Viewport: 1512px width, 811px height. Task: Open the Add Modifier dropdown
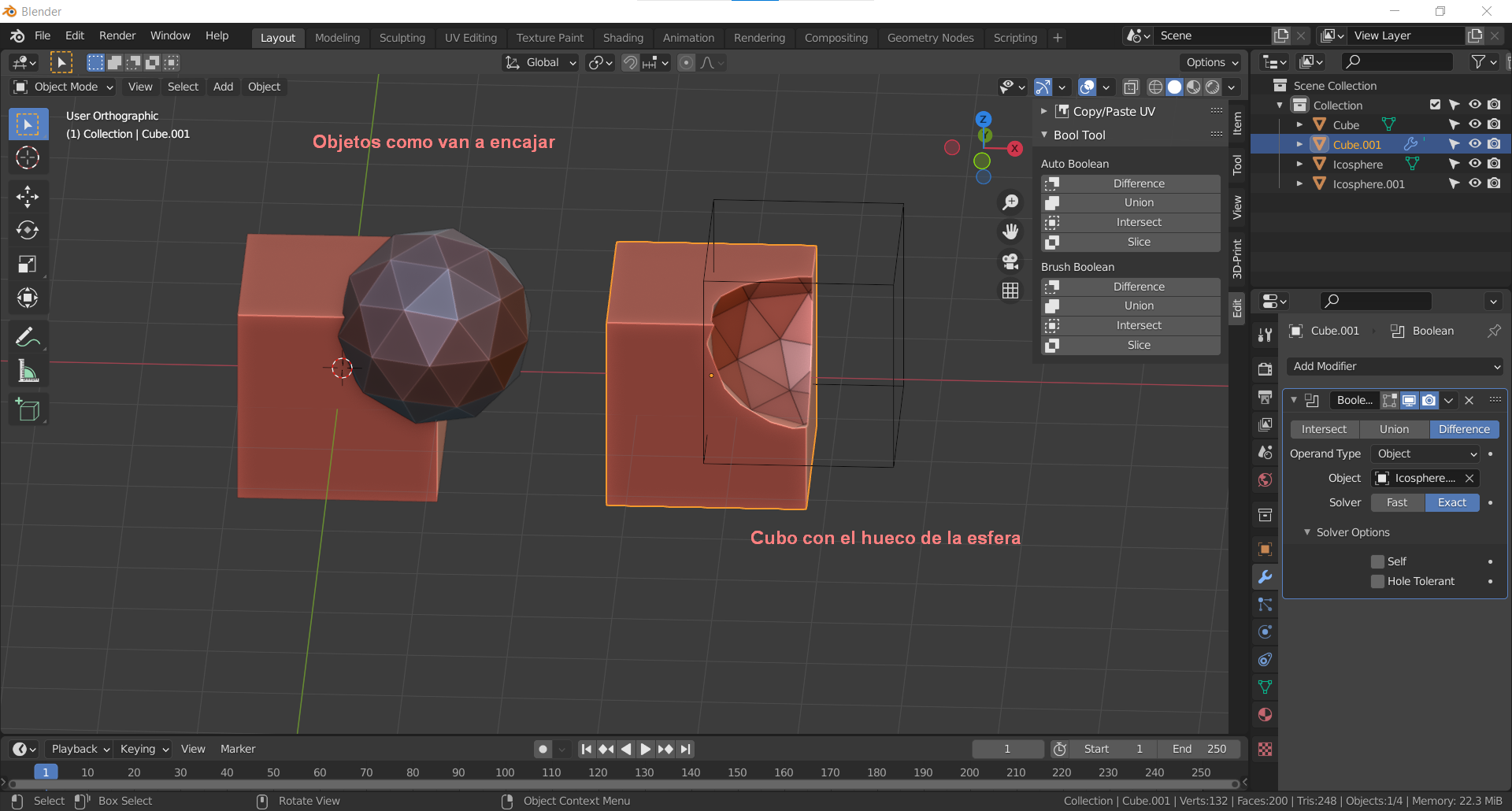pos(1395,366)
